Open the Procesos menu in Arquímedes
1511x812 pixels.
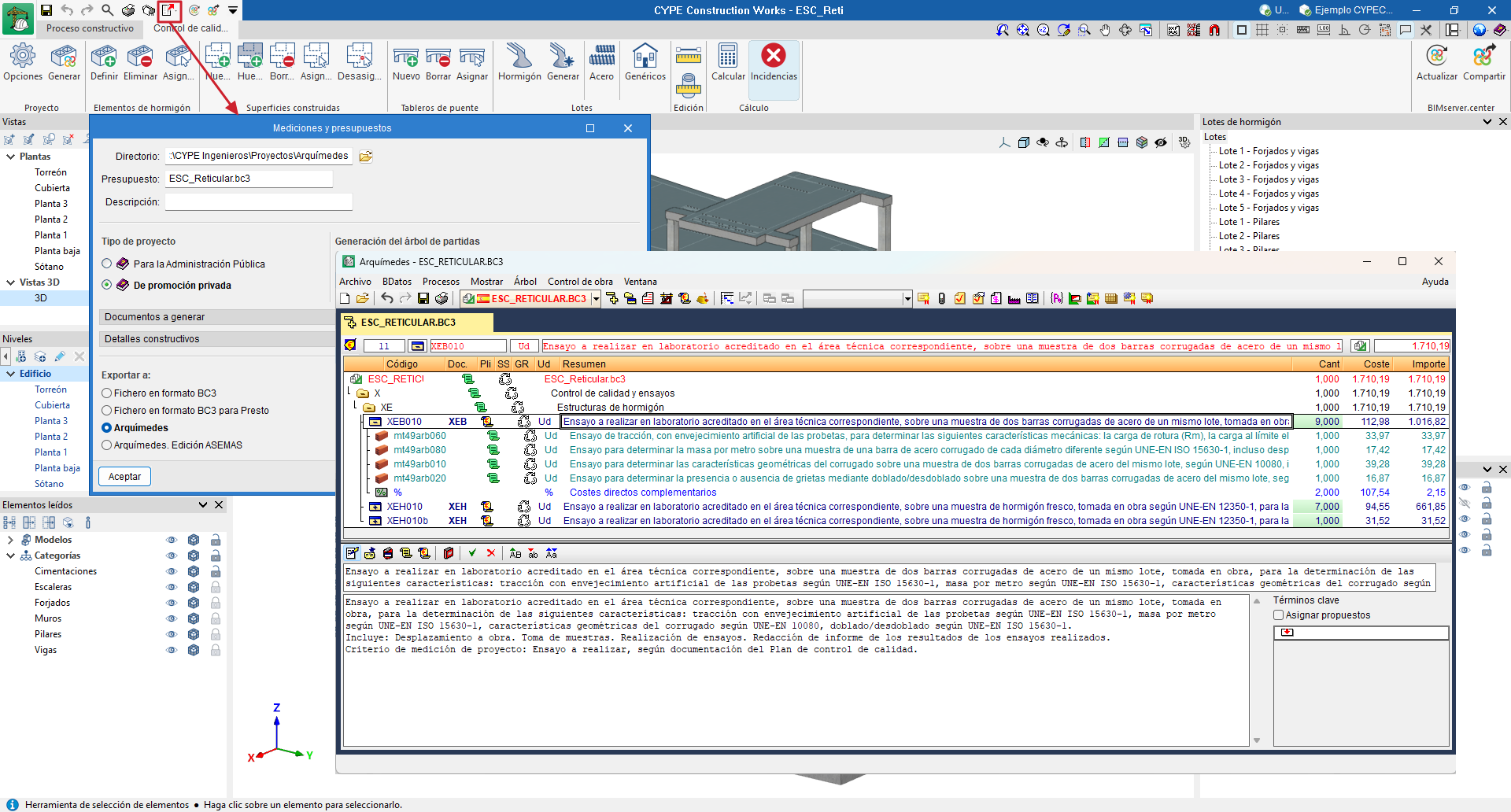click(x=441, y=282)
